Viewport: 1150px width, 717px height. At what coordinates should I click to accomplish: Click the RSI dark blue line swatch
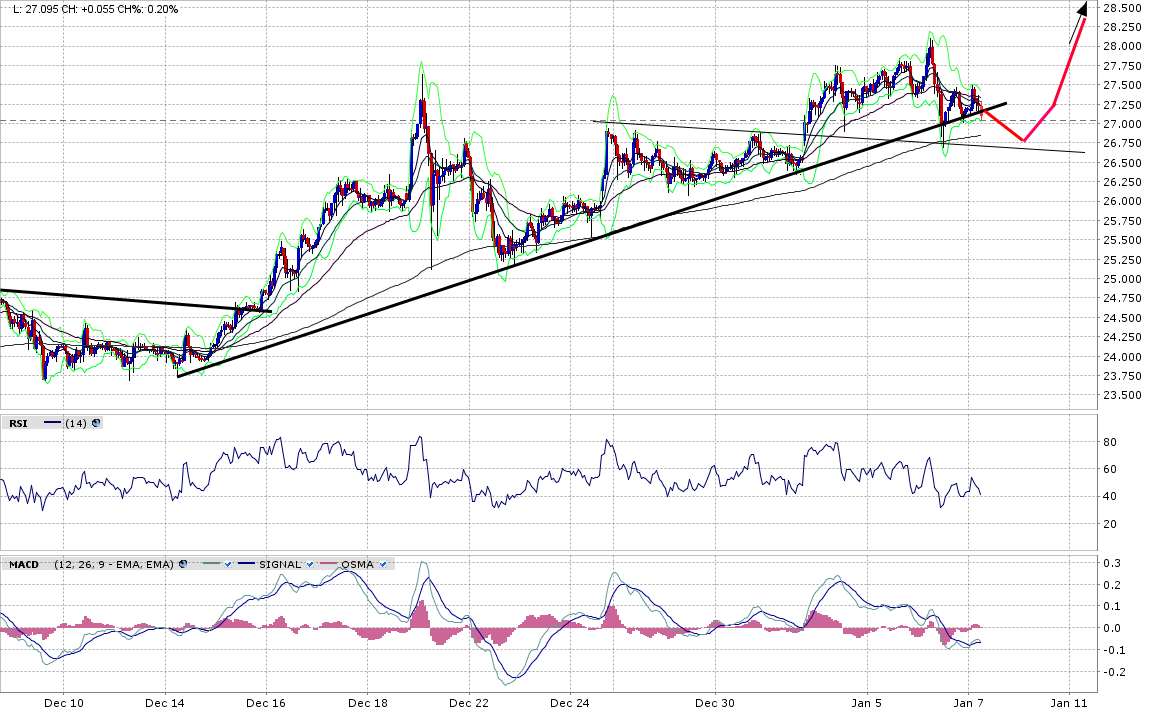(x=52, y=423)
